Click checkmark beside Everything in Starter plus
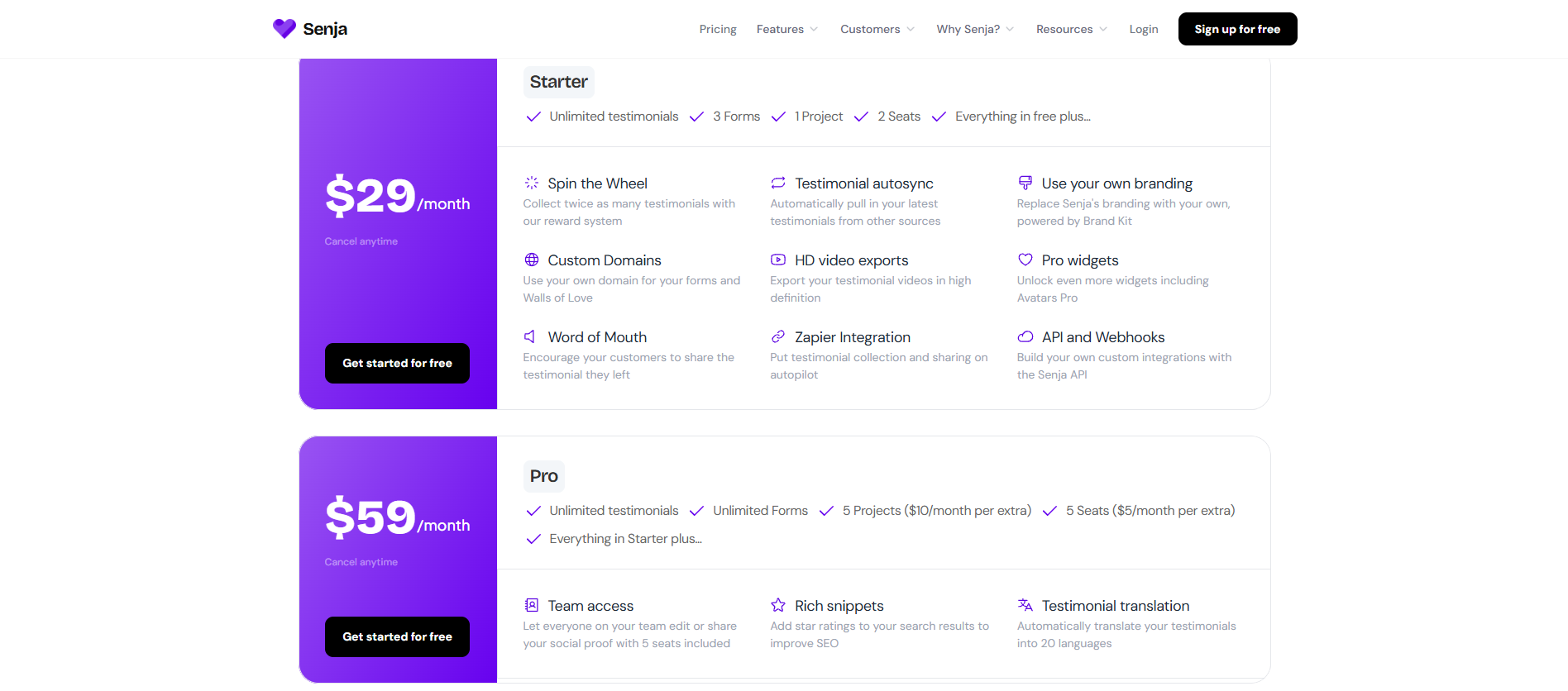Screen dimensions: 1568x691 click(x=533, y=539)
